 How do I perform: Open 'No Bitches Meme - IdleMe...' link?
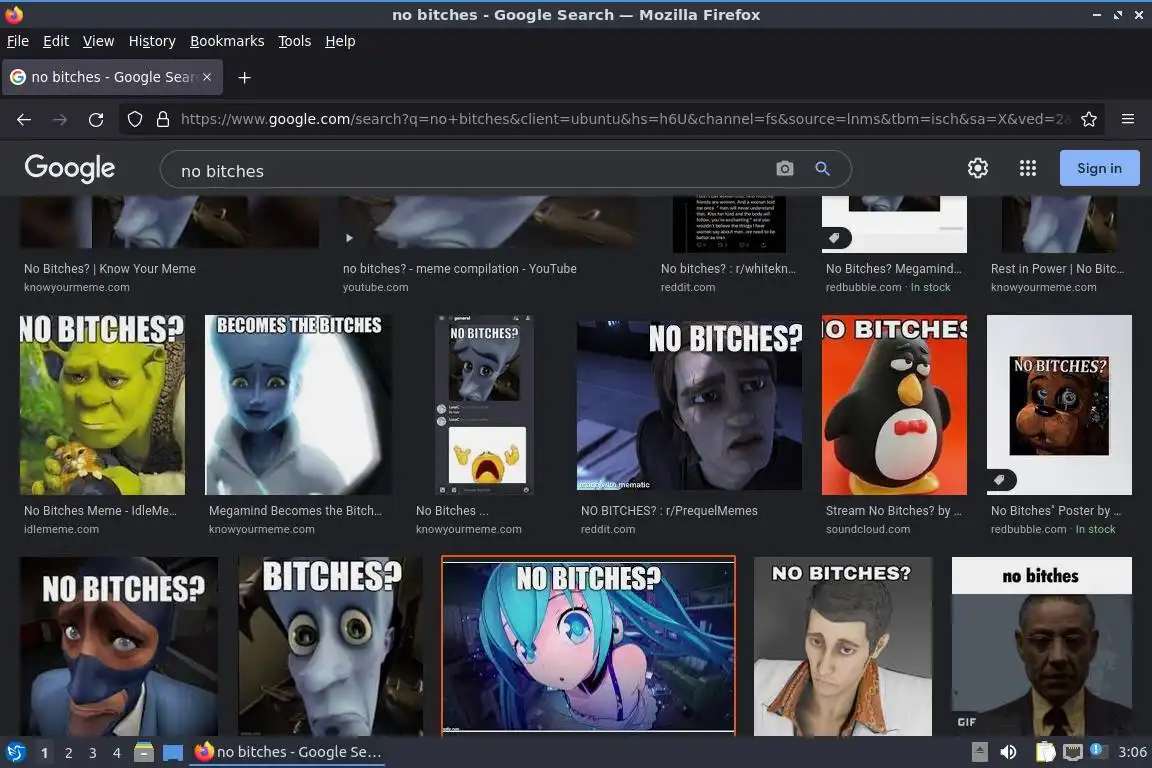coord(100,511)
